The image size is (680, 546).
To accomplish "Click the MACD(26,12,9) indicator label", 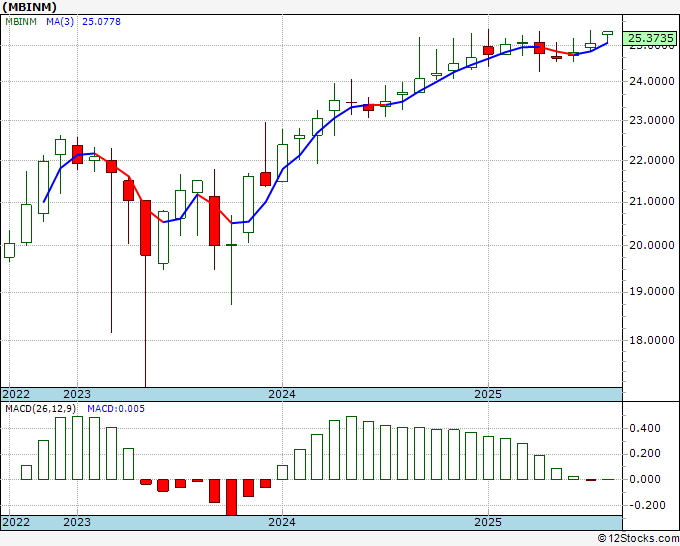I will (40, 409).
